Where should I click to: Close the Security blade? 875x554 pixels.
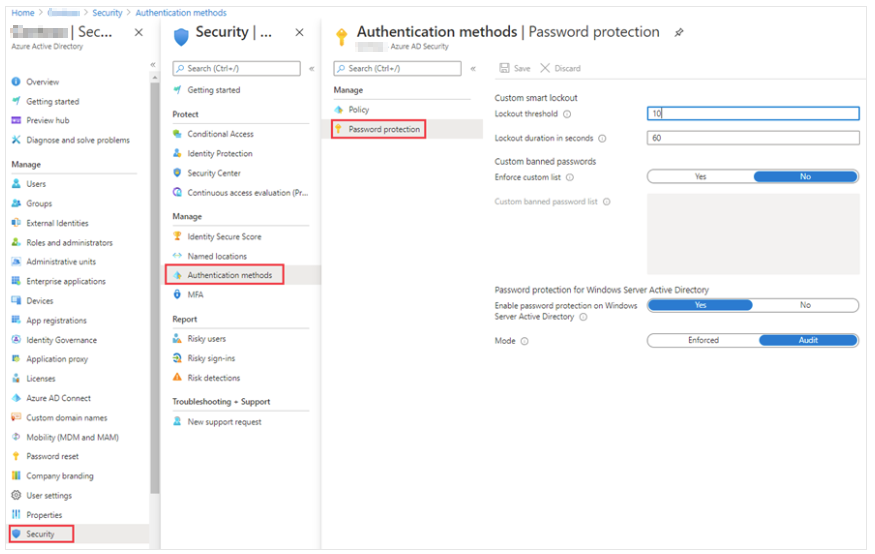[299, 33]
